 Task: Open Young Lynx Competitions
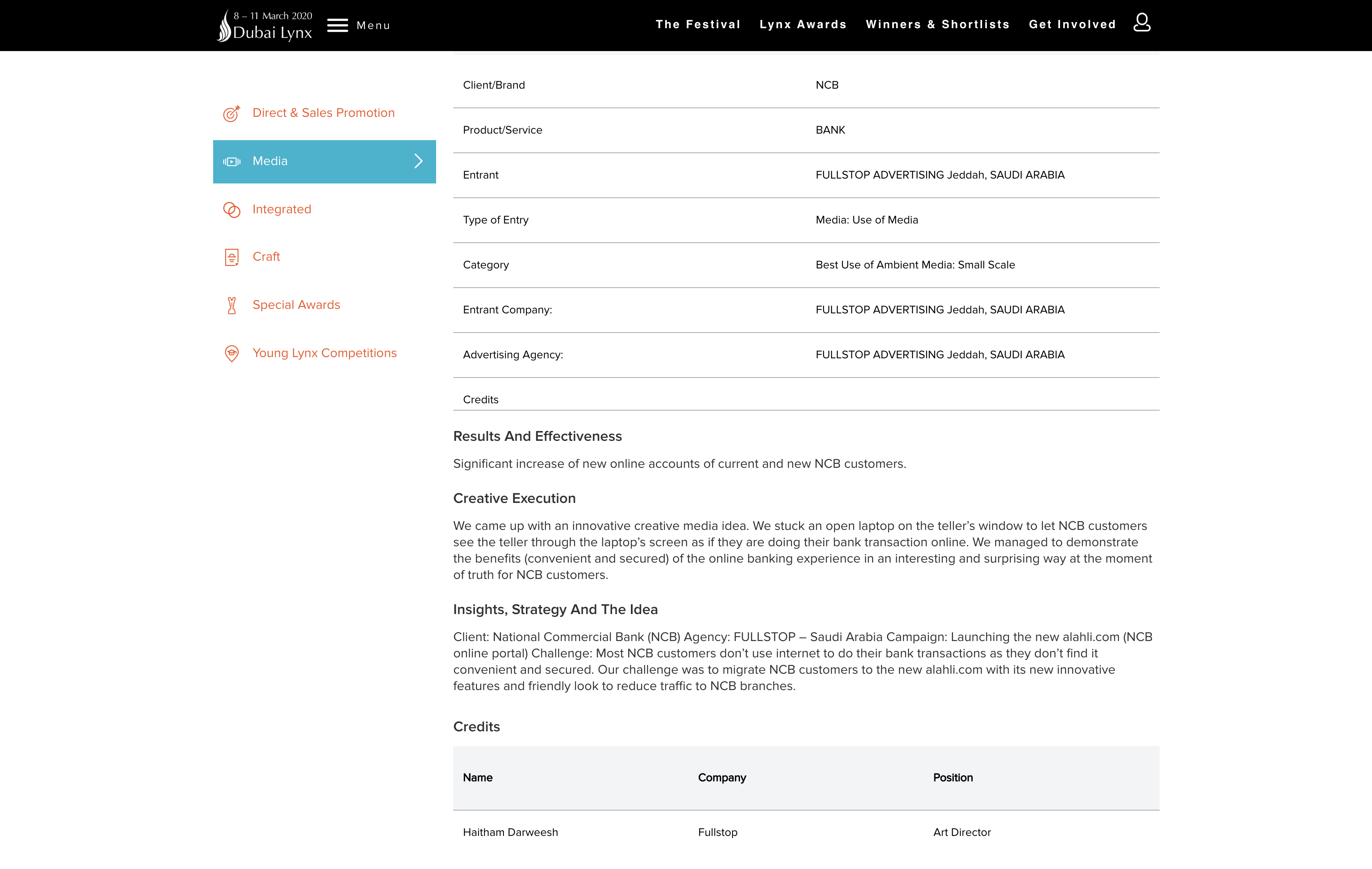pyautogui.click(x=324, y=353)
